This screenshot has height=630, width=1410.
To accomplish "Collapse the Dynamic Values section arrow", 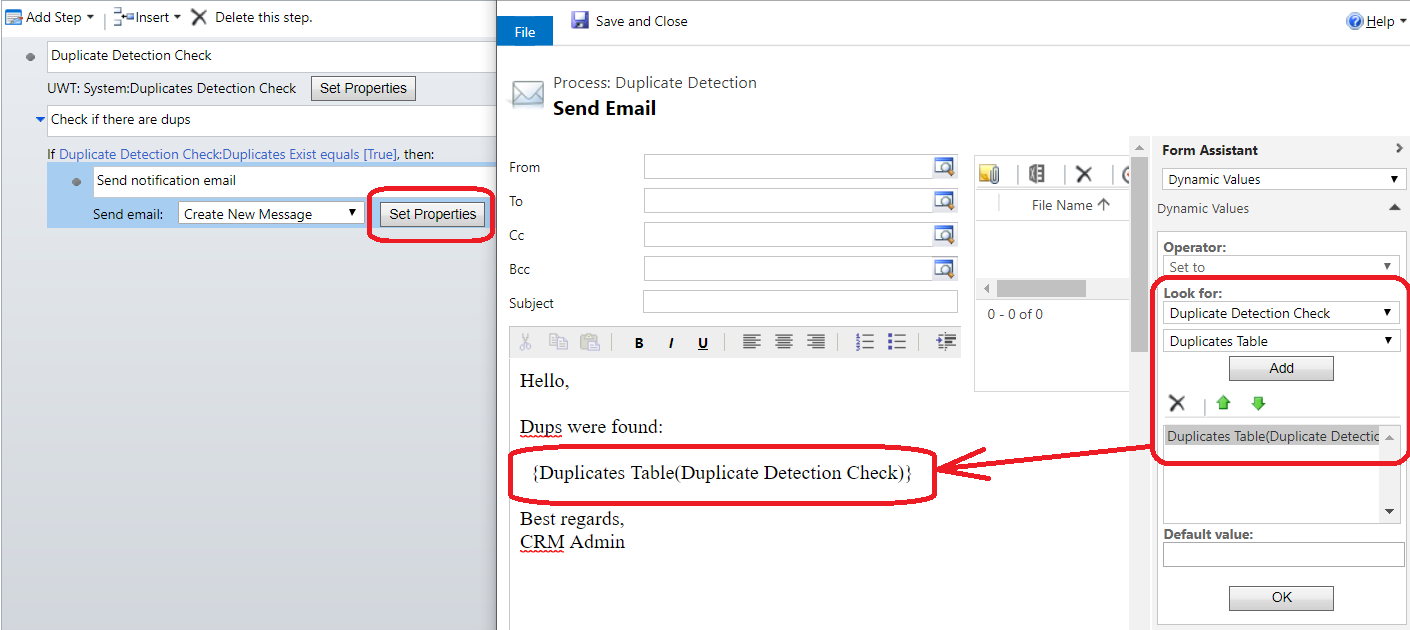I will [x=1394, y=208].
